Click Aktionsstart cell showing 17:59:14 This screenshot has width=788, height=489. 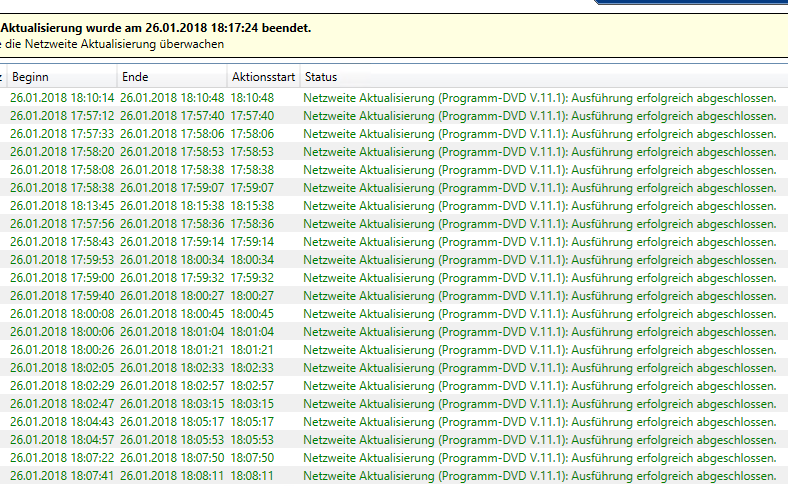(x=252, y=242)
